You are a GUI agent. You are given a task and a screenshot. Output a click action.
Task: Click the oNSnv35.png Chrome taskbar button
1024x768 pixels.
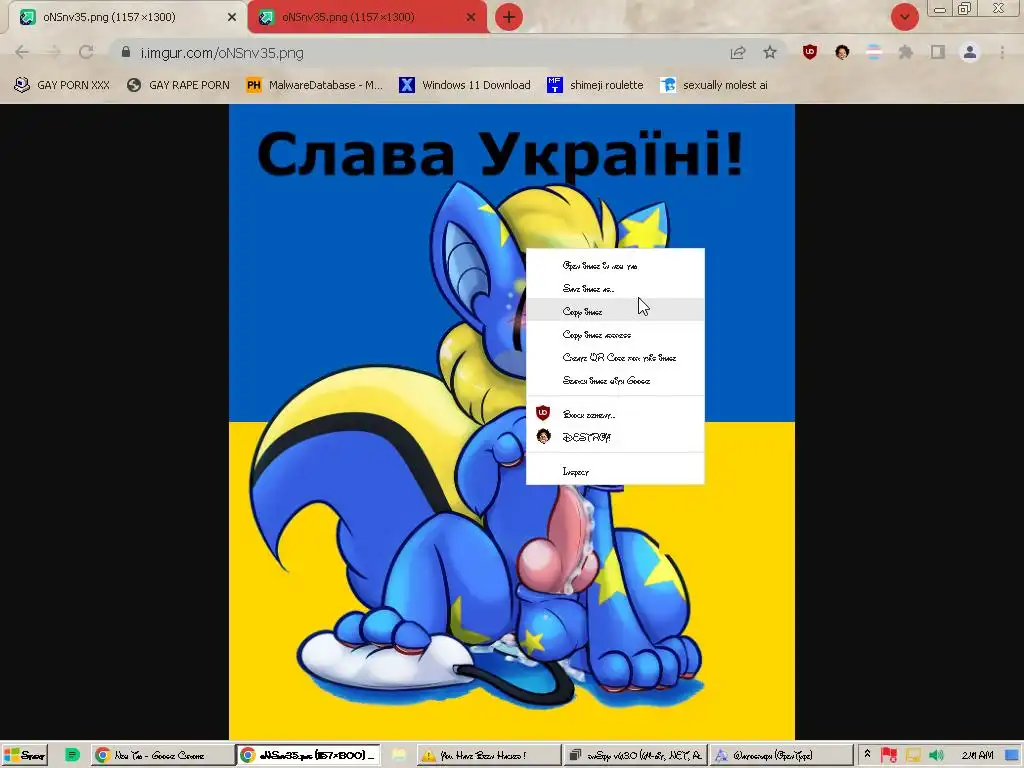(x=307, y=756)
